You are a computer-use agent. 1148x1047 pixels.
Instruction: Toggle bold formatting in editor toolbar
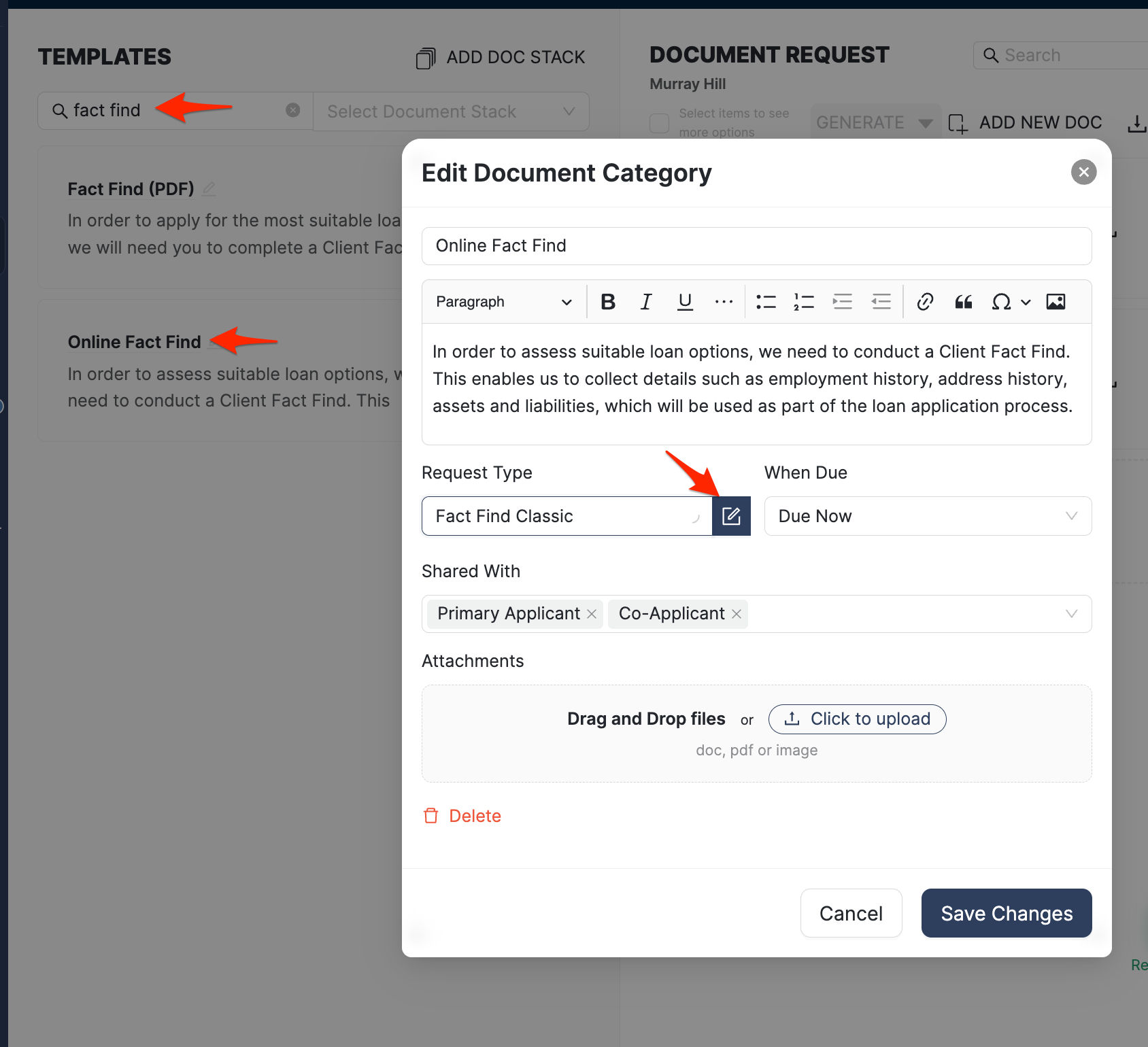[x=608, y=302]
